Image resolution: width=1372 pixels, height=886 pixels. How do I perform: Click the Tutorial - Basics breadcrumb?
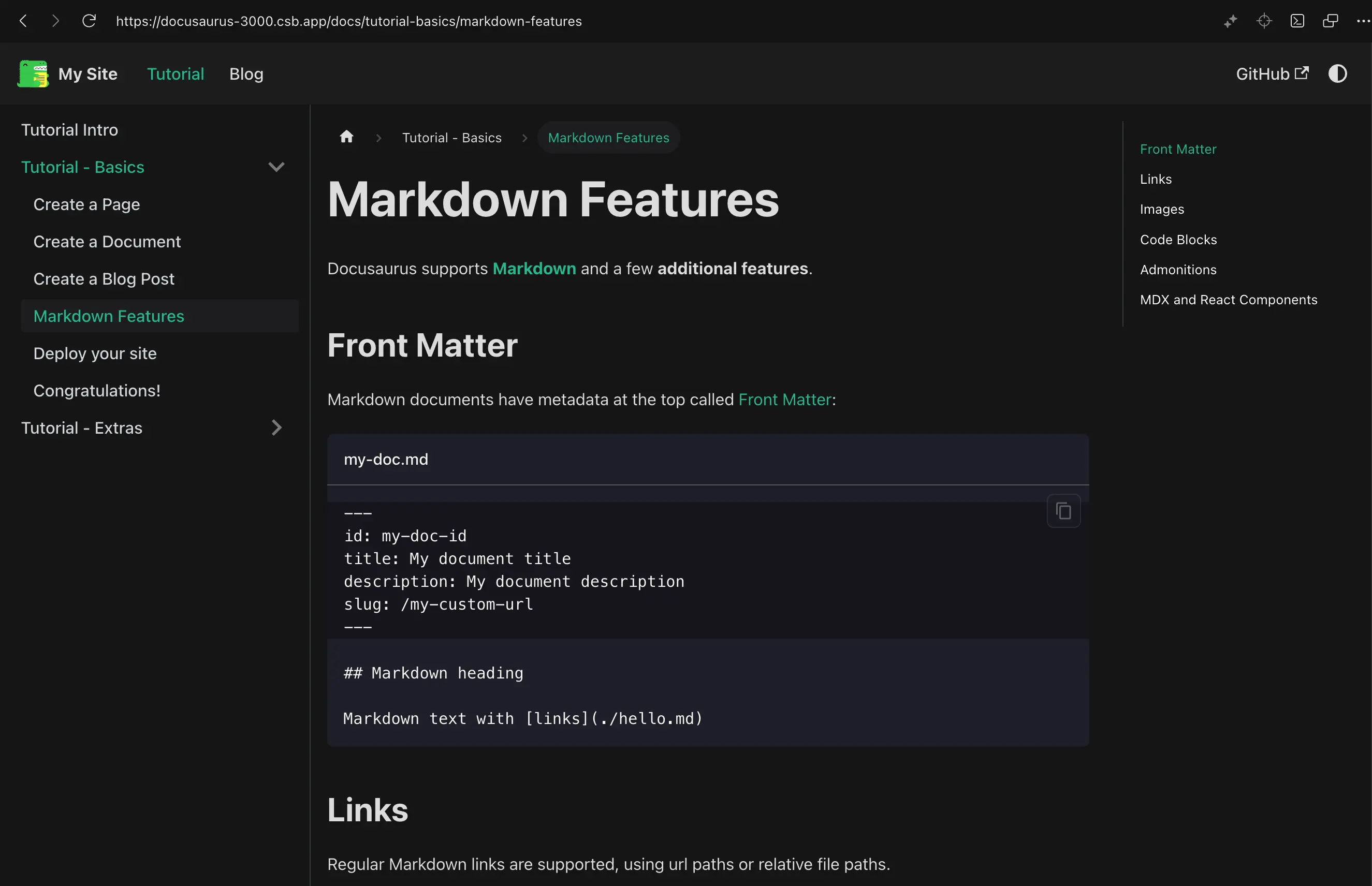point(452,138)
